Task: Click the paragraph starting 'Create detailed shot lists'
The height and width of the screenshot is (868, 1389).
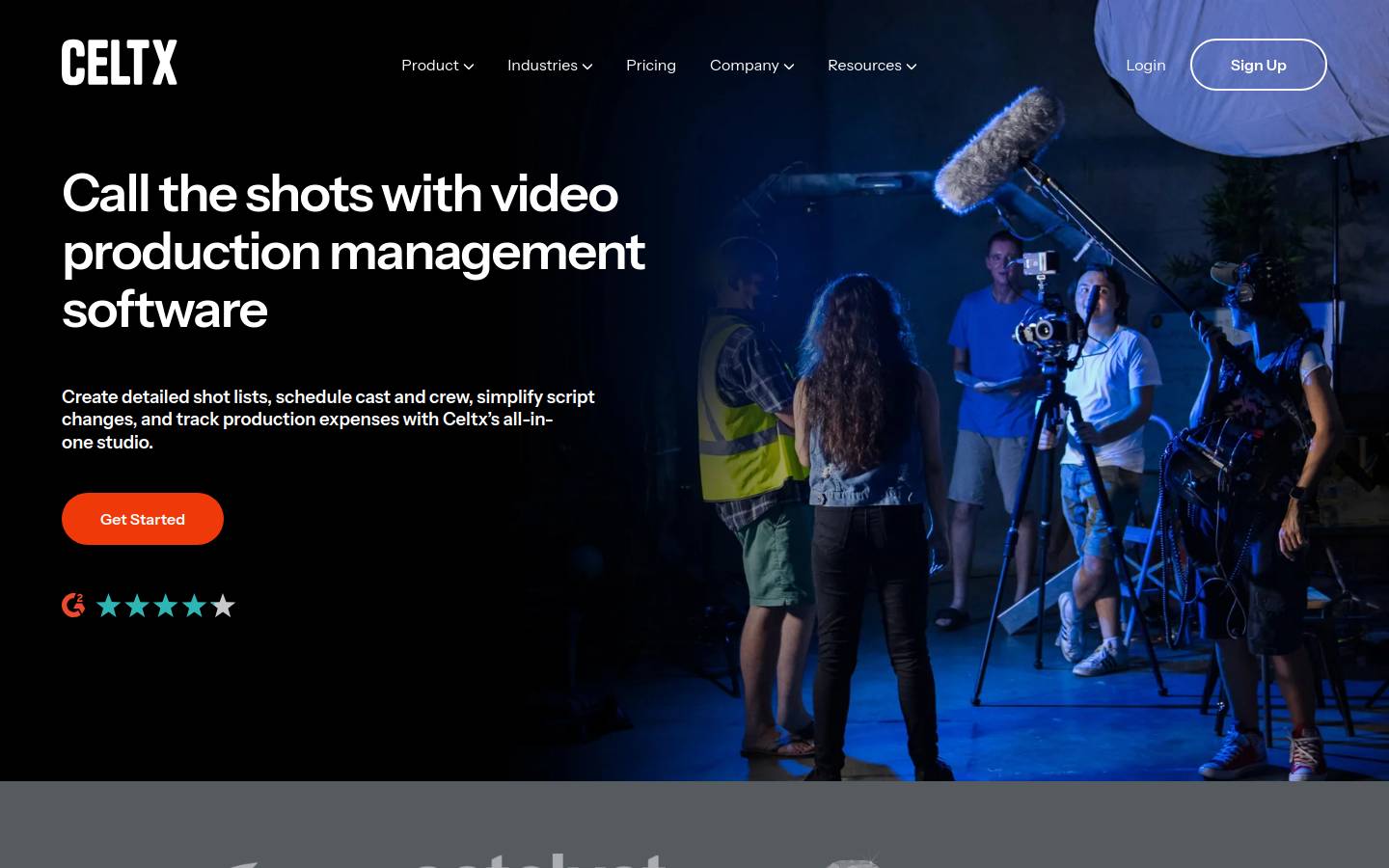Action: pos(328,420)
